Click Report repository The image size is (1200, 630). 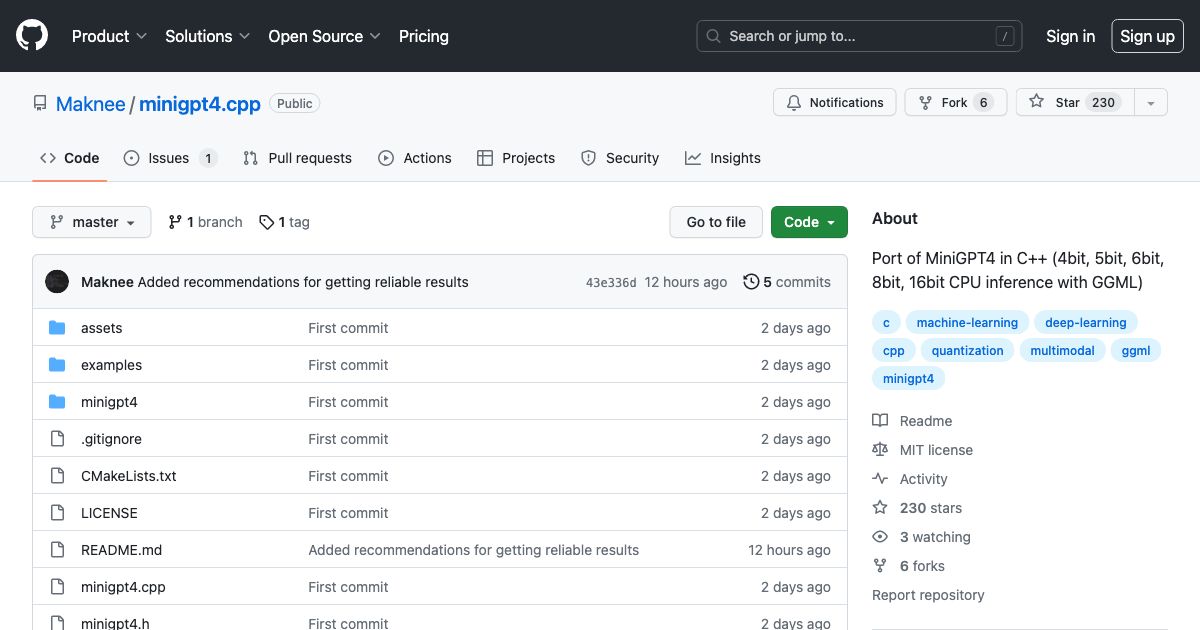(928, 595)
